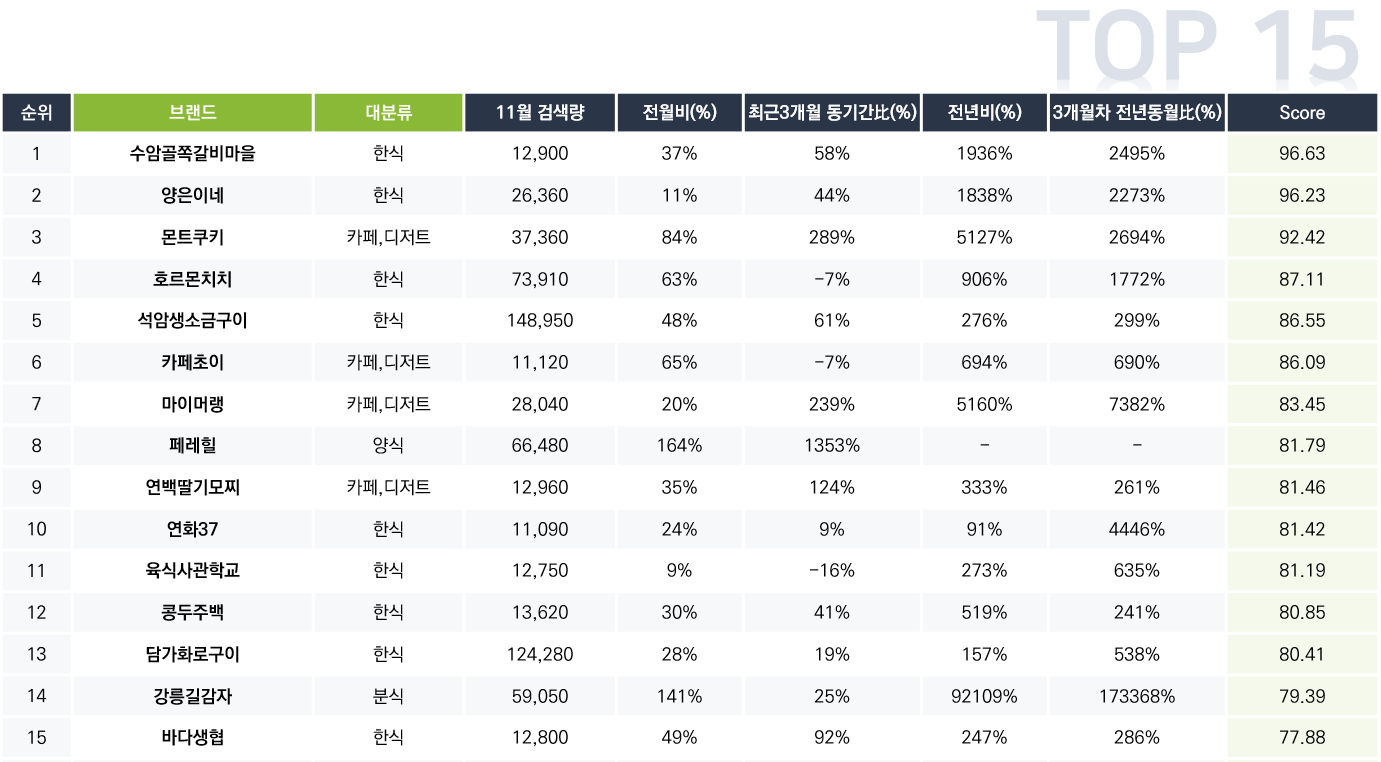Viewport: 1381px width, 762px height.
Task: Click the 전월비(%) column header
Action: pyautogui.click(x=680, y=113)
